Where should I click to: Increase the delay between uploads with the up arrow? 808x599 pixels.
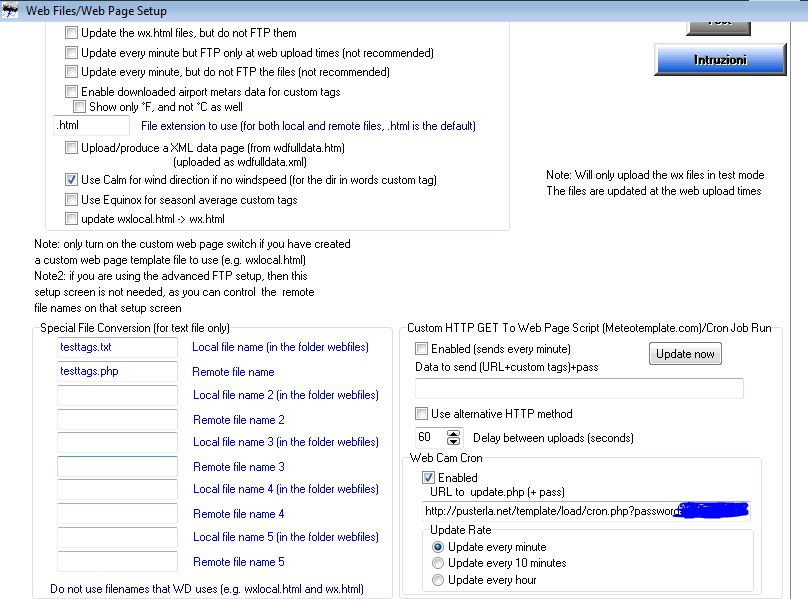453,434
